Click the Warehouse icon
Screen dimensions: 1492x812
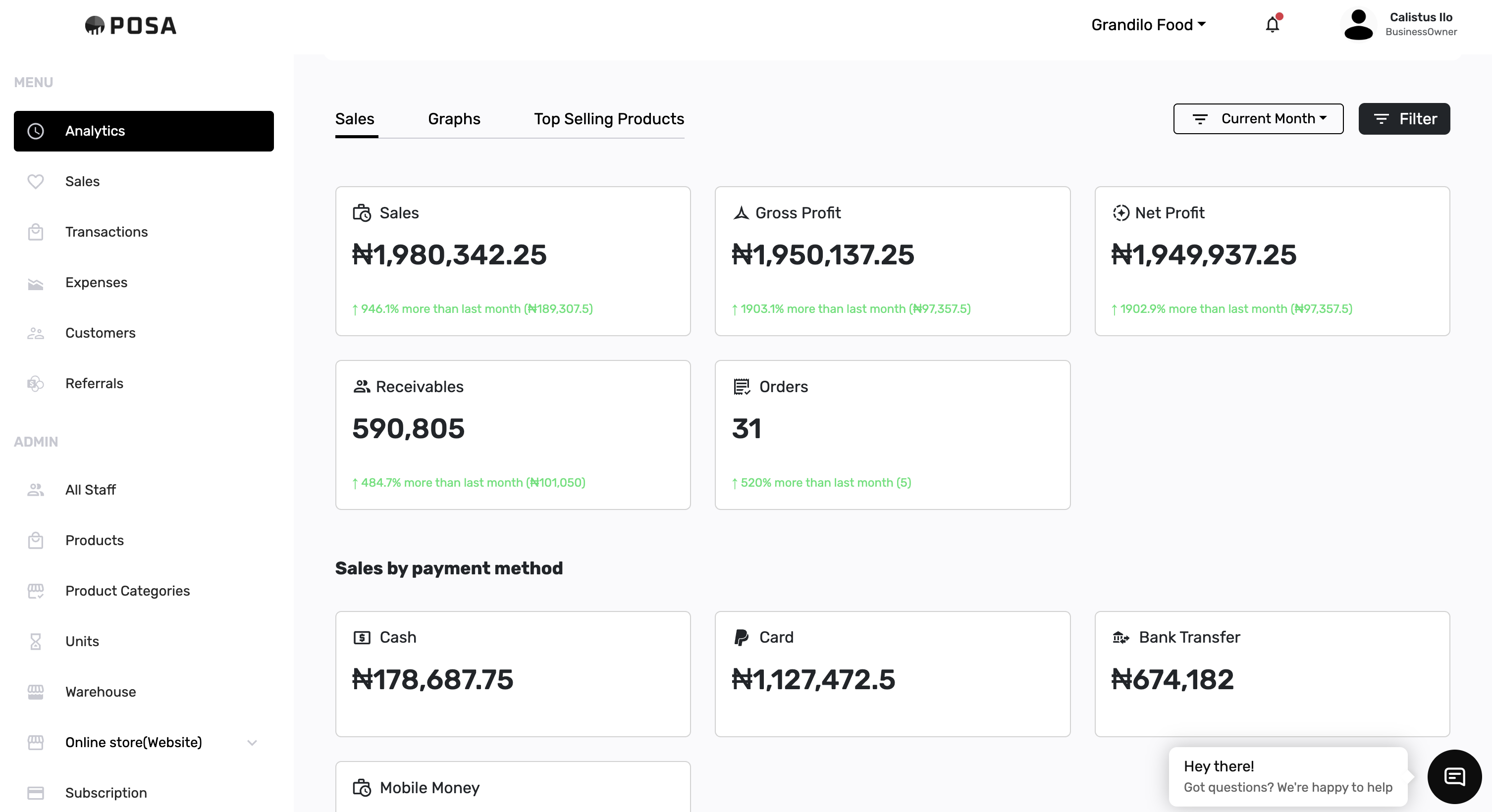click(36, 692)
